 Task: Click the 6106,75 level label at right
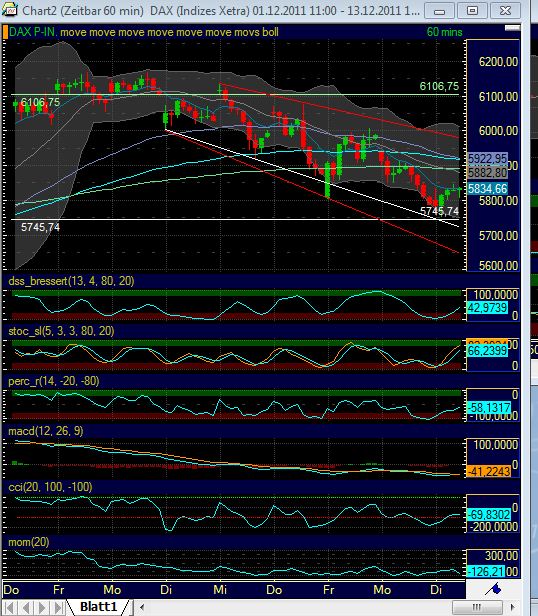click(x=439, y=86)
